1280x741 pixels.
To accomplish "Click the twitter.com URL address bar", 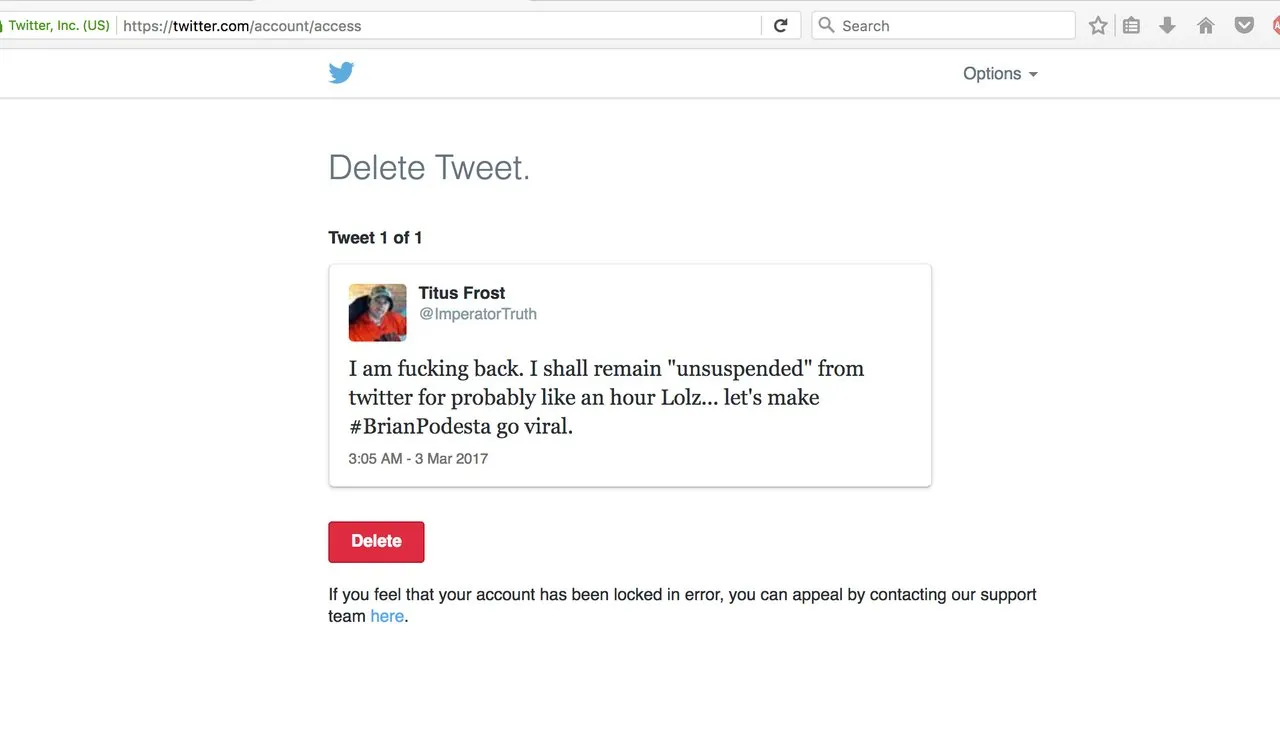I will point(440,26).
